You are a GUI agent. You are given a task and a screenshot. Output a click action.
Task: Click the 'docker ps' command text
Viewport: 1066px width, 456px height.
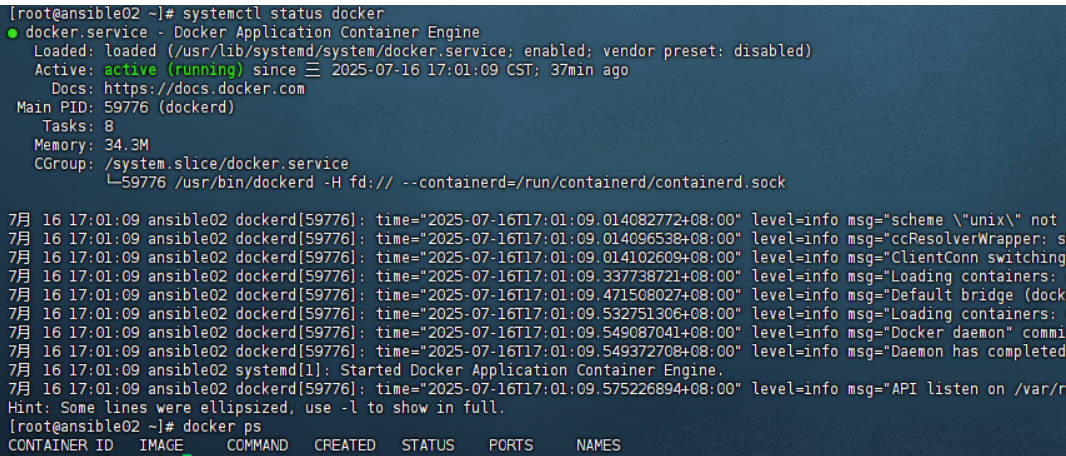(x=222, y=427)
